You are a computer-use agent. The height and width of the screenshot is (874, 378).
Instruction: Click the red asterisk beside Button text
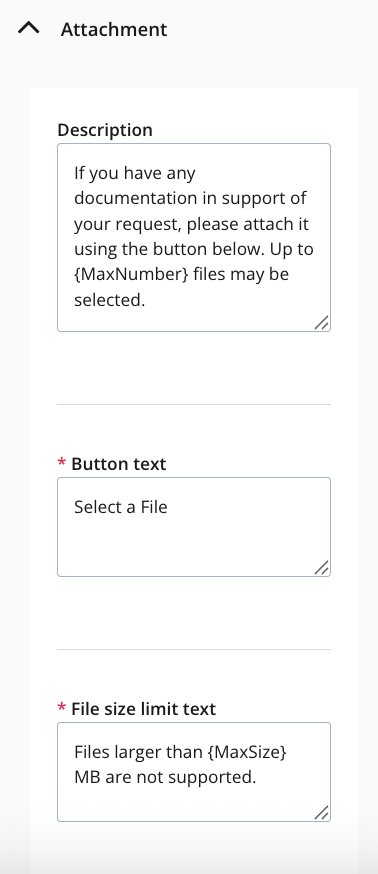[x=61, y=463]
